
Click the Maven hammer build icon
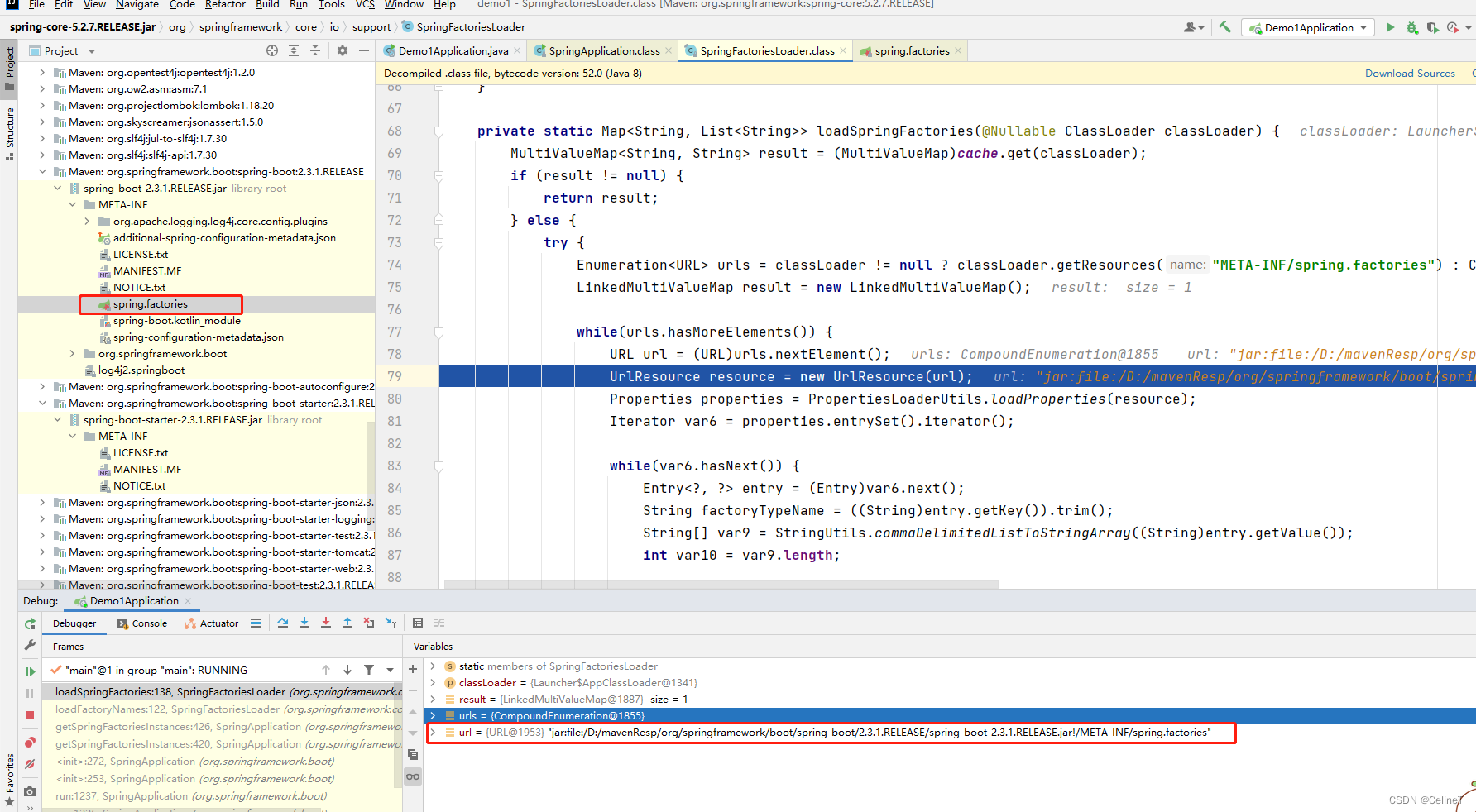pyautogui.click(x=1225, y=27)
